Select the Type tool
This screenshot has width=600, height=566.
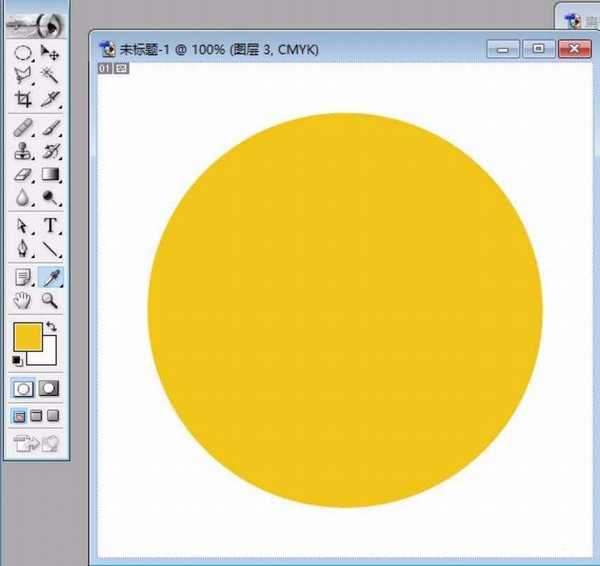[x=48, y=227]
